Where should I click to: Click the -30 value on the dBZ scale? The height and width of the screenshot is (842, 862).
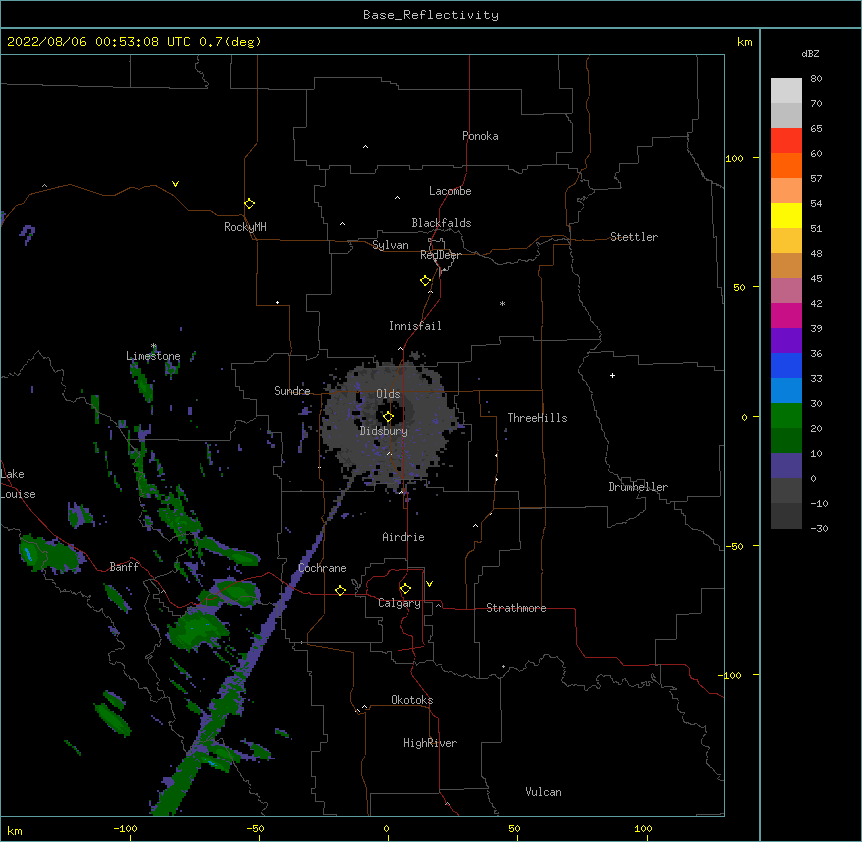pos(819,528)
